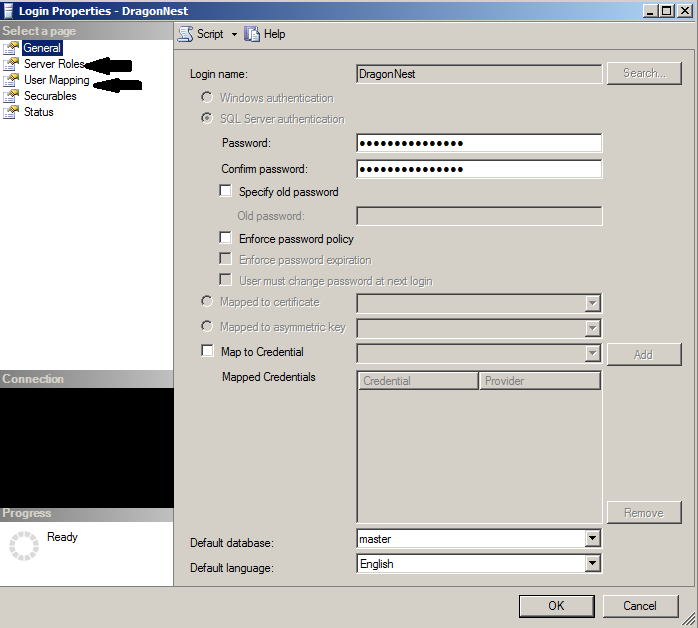Select SQL Server authentication radio button
The height and width of the screenshot is (628, 698).
[207, 118]
